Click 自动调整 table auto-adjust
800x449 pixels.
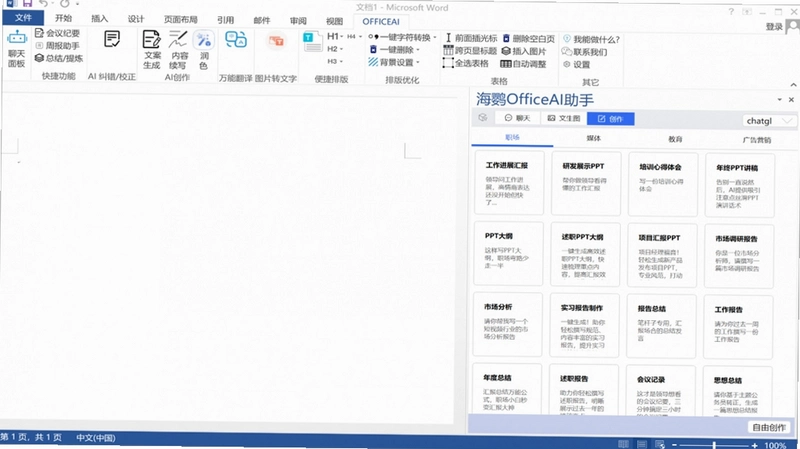click(x=523, y=64)
